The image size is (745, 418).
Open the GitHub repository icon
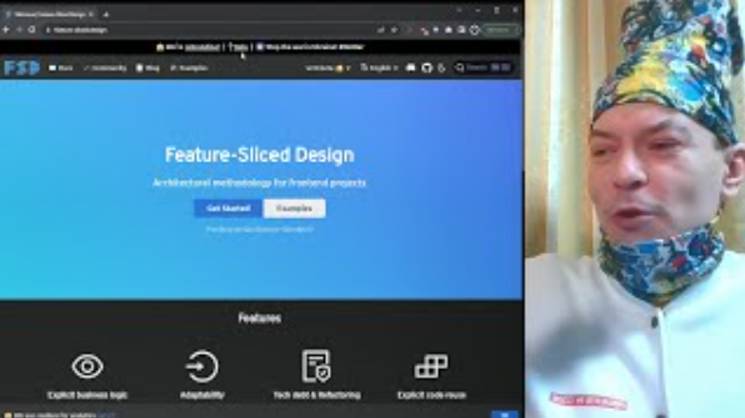click(x=427, y=67)
